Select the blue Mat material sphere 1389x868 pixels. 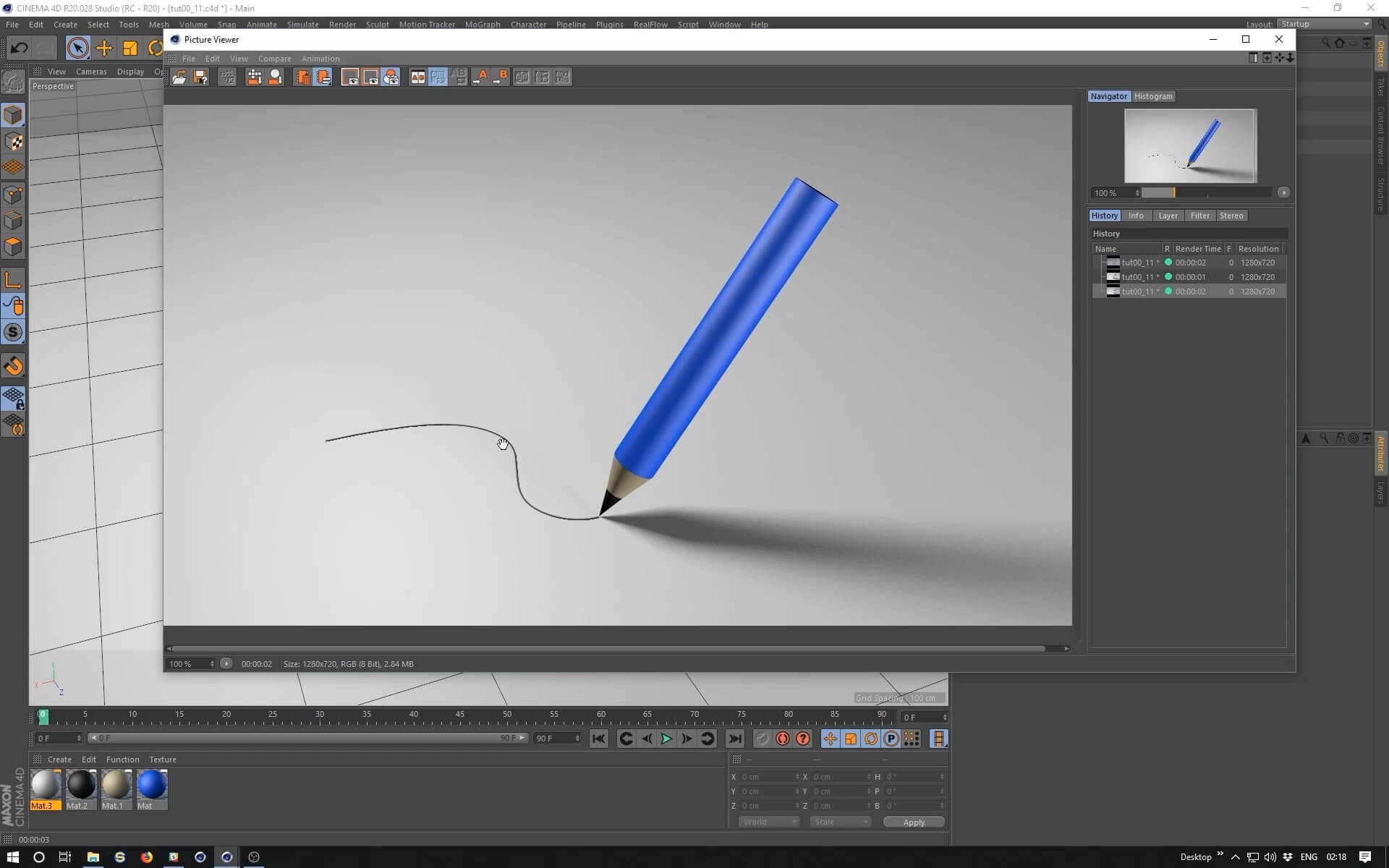(x=152, y=786)
